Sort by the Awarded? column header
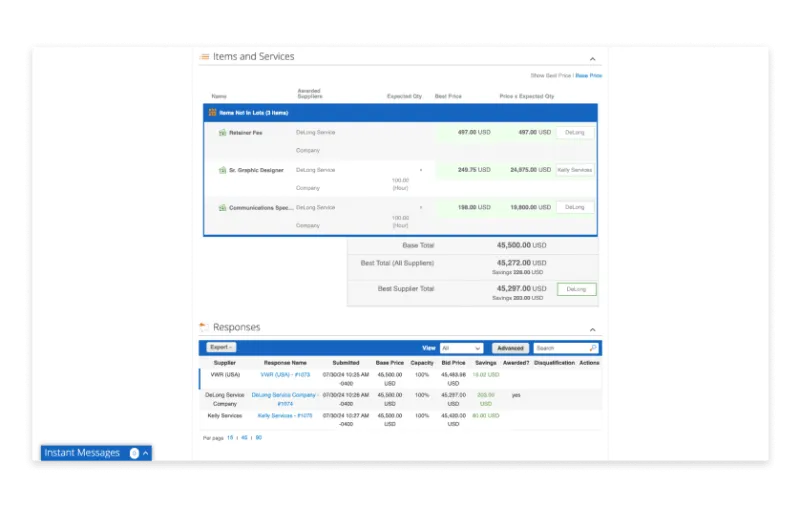 tap(516, 363)
